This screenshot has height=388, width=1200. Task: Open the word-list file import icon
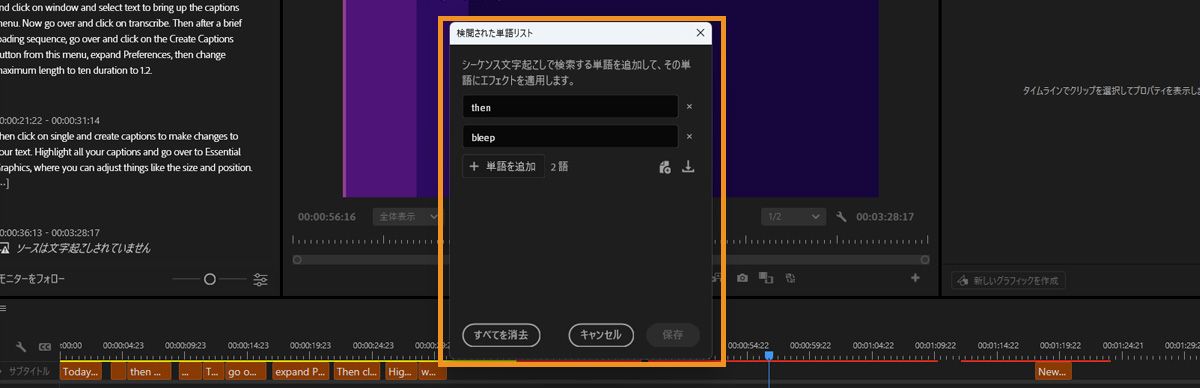[665, 167]
